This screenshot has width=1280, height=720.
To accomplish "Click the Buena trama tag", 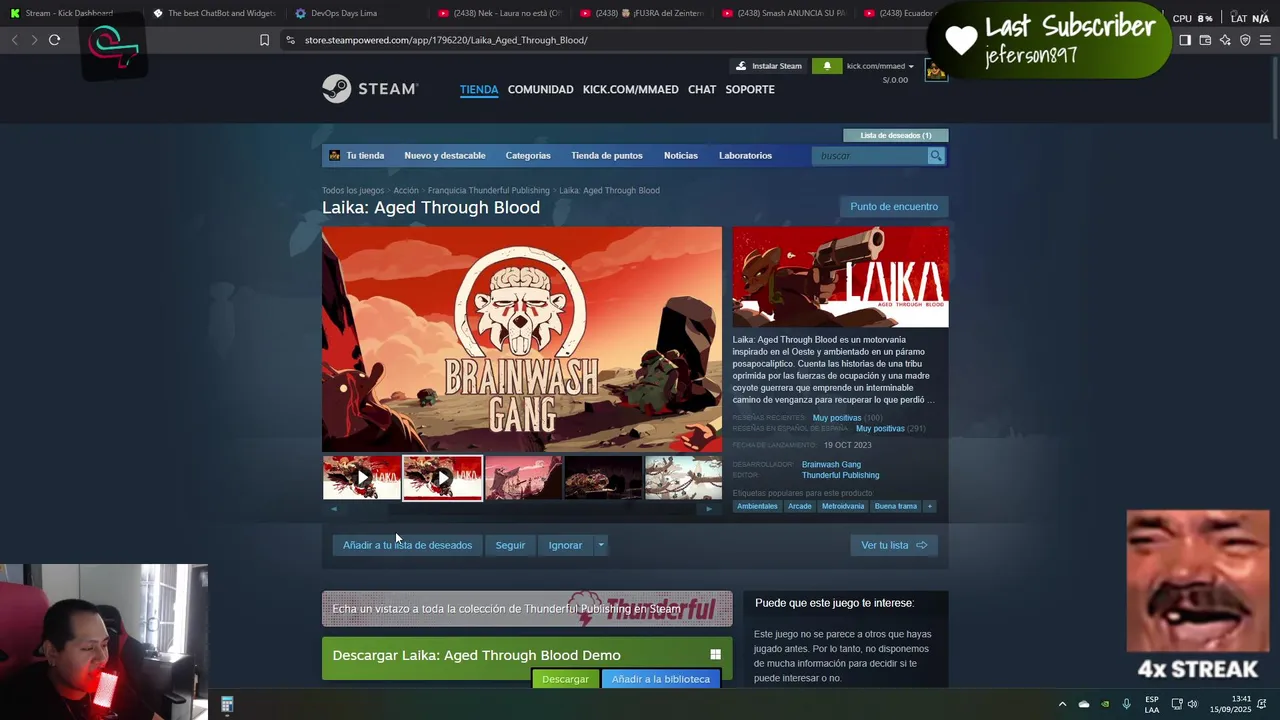I will pyautogui.click(x=896, y=506).
